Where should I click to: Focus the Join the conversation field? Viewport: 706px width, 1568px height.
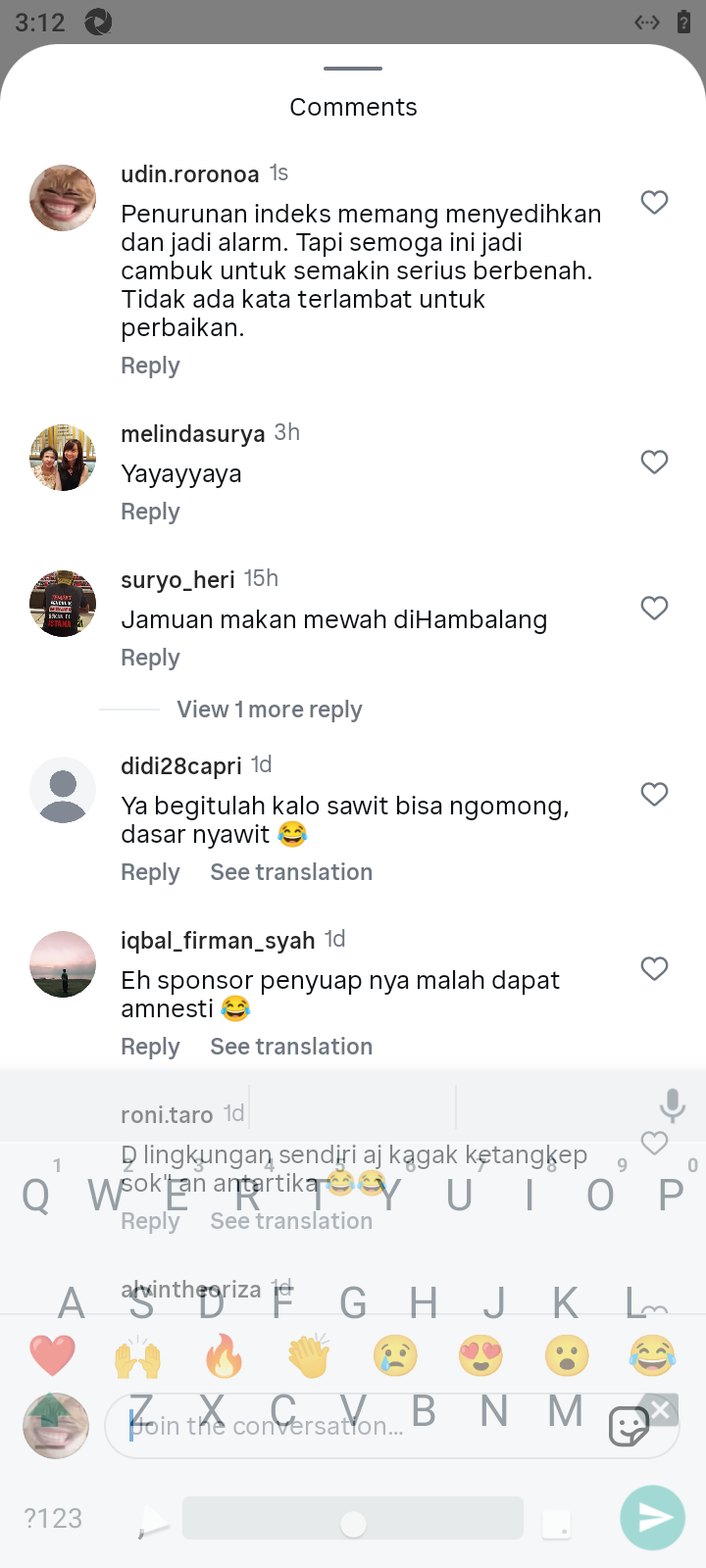pyautogui.click(x=353, y=1426)
